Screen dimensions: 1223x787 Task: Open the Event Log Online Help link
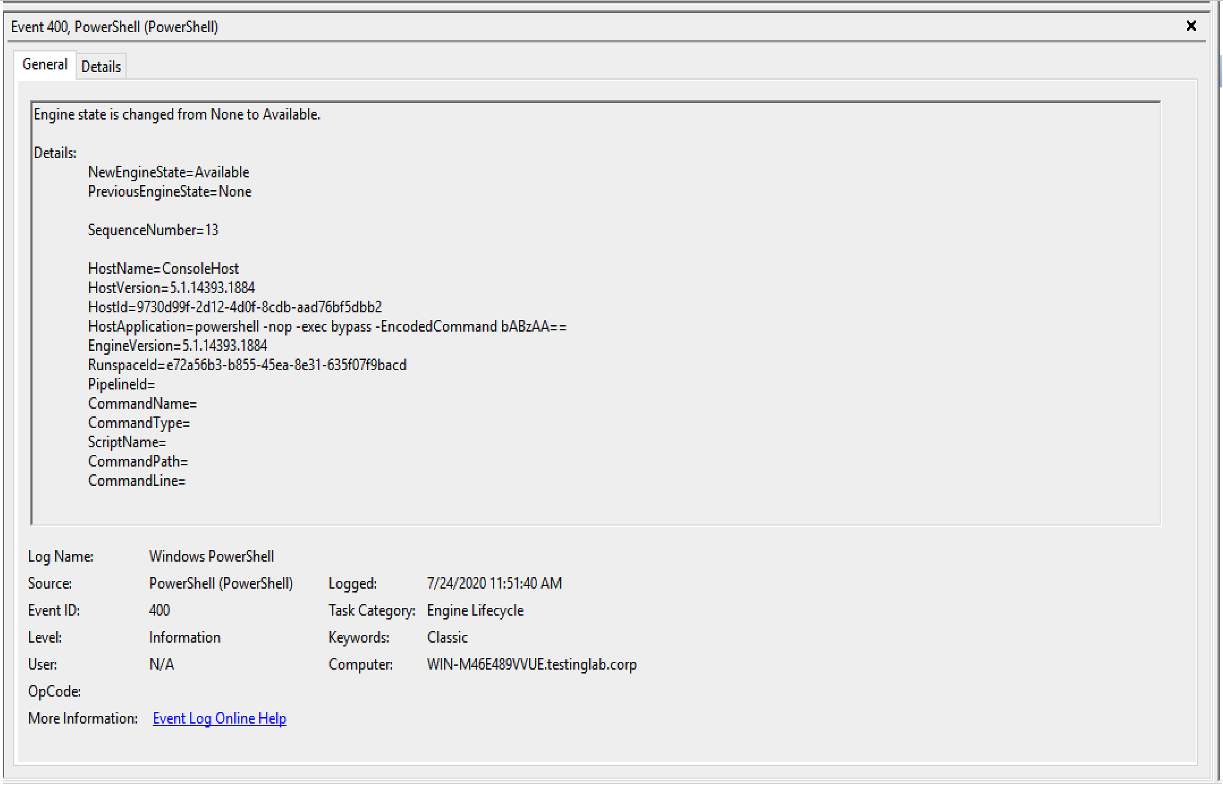point(220,718)
